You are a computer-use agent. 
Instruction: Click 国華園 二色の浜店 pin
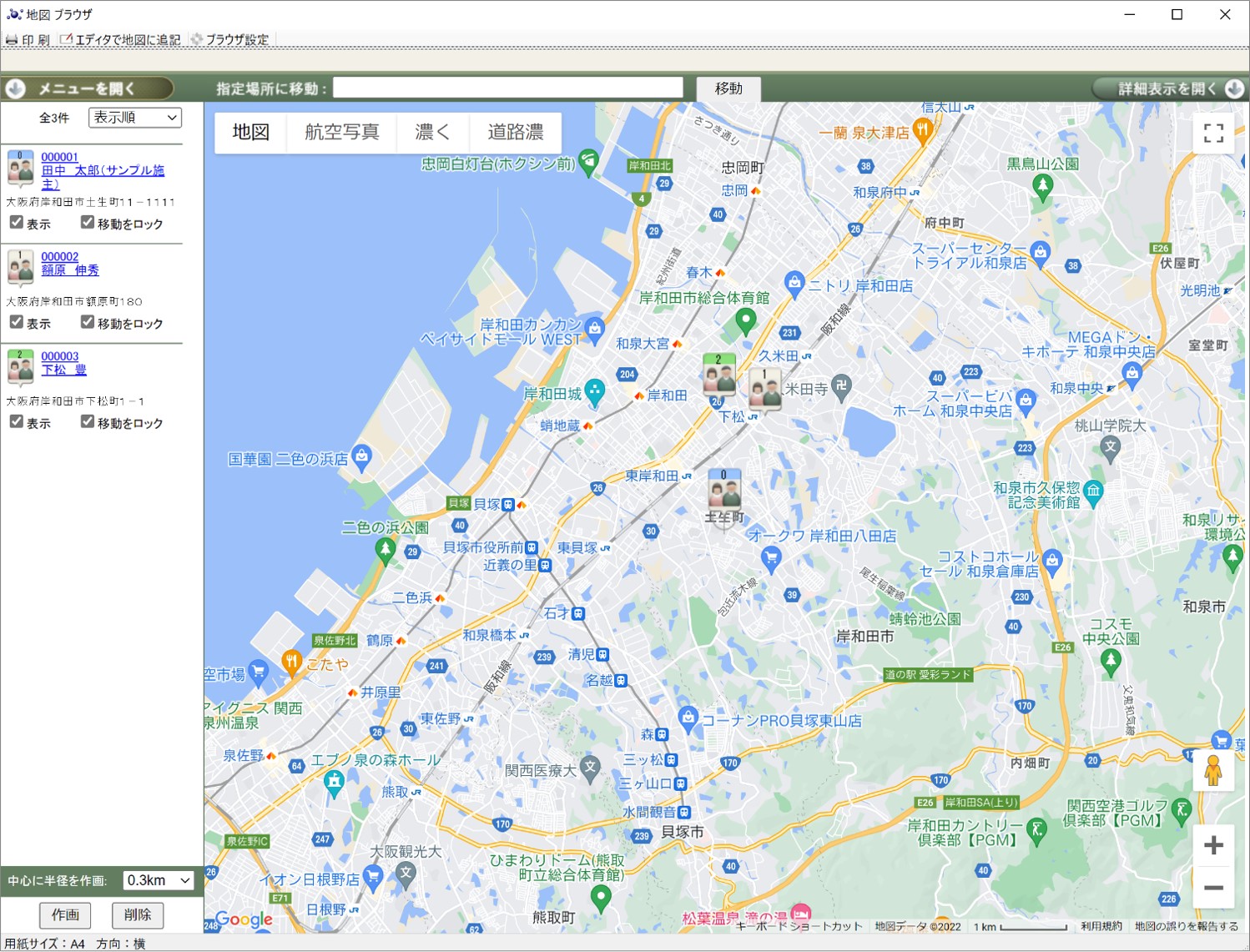click(x=360, y=457)
